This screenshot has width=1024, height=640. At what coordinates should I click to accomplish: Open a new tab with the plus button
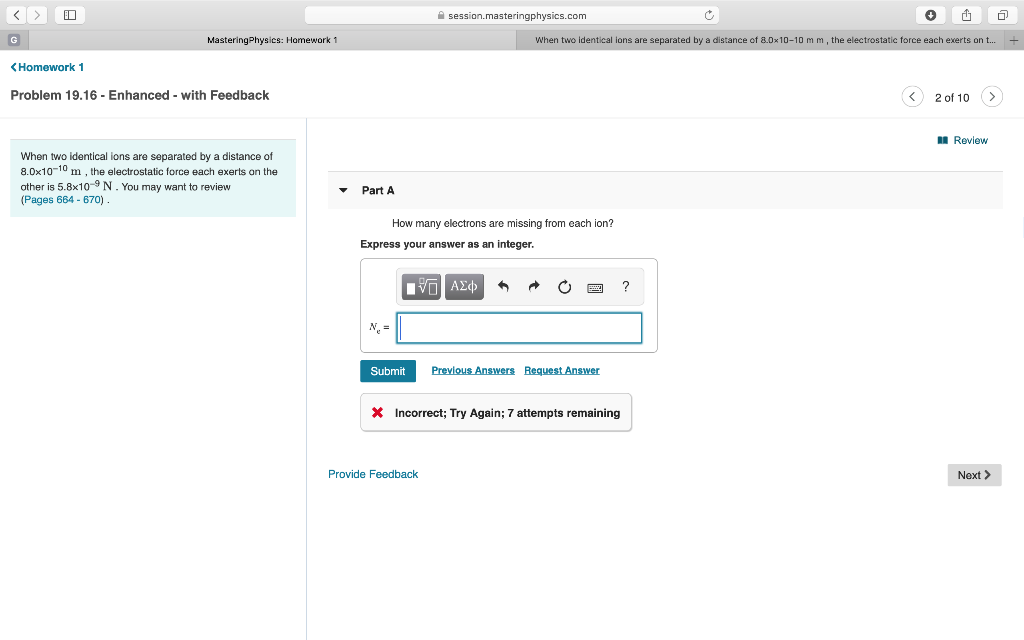[1014, 41]
